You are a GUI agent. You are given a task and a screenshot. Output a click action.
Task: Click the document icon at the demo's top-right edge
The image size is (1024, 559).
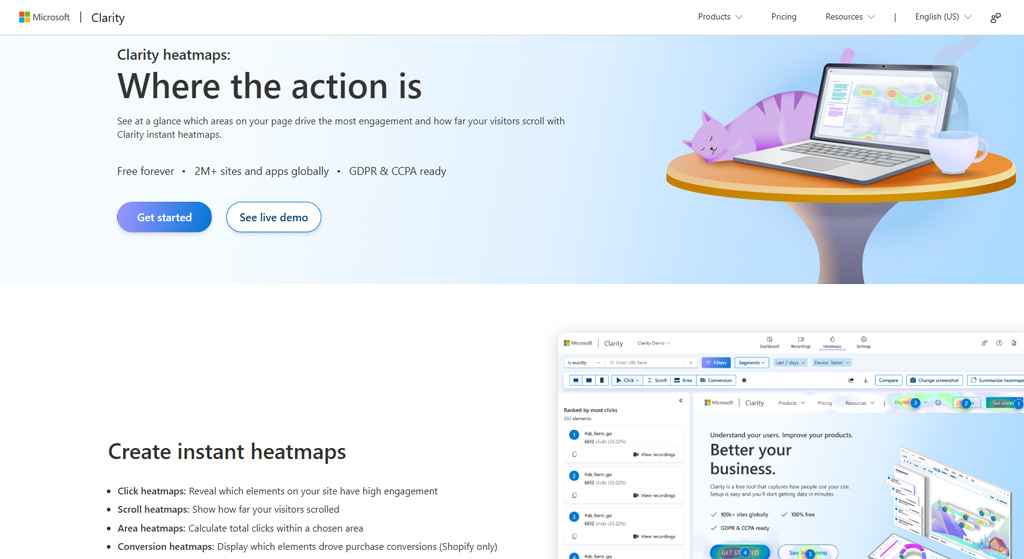point(1014,343)
